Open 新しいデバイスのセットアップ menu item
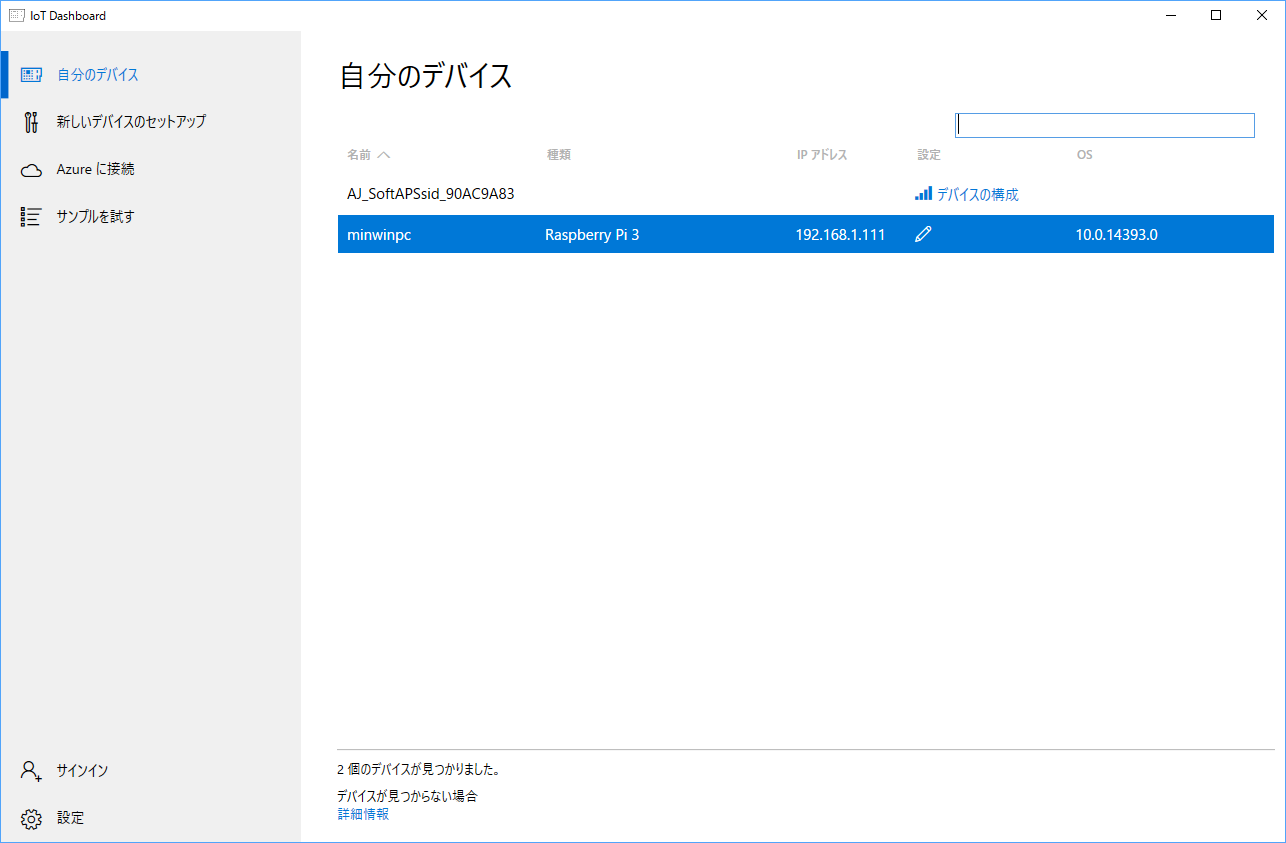The width and height of the screenshot is (1286, 843). (x=131, y=122)
